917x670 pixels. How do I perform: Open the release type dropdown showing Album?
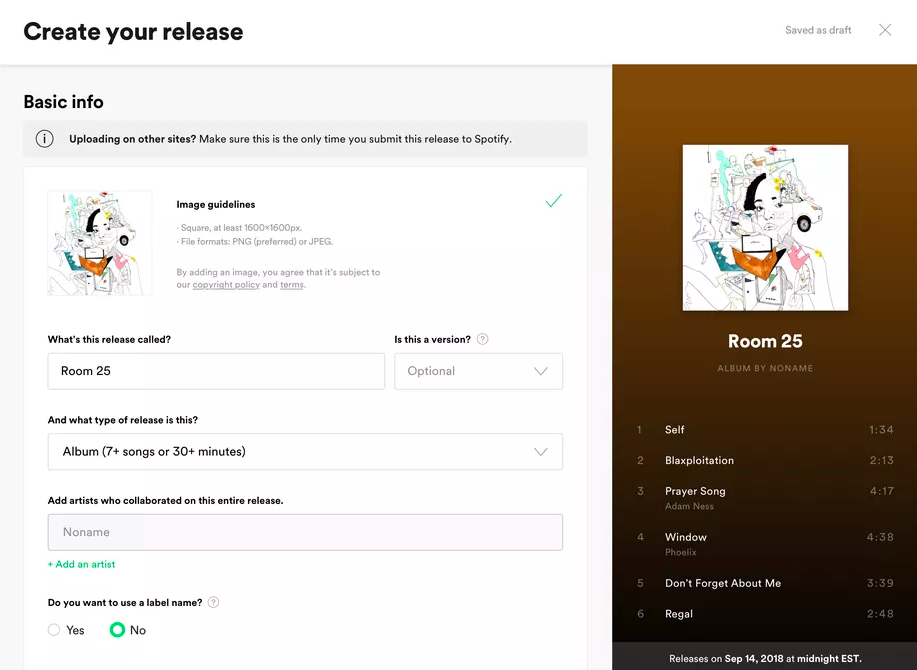coord(303,451)
